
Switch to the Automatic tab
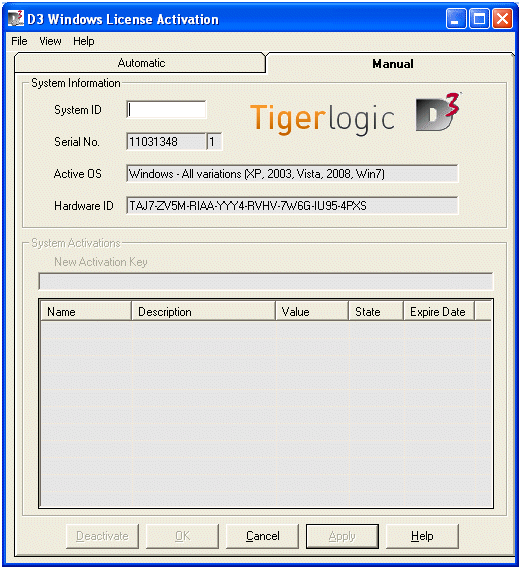click(140, 63)
